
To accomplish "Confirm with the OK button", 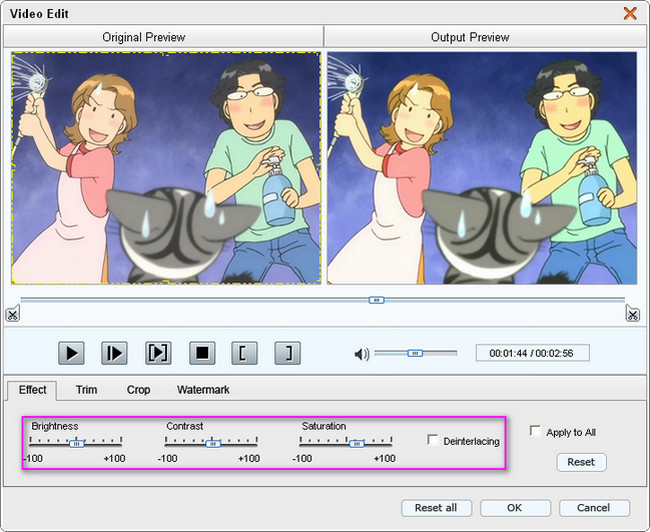I will [515, 508].
